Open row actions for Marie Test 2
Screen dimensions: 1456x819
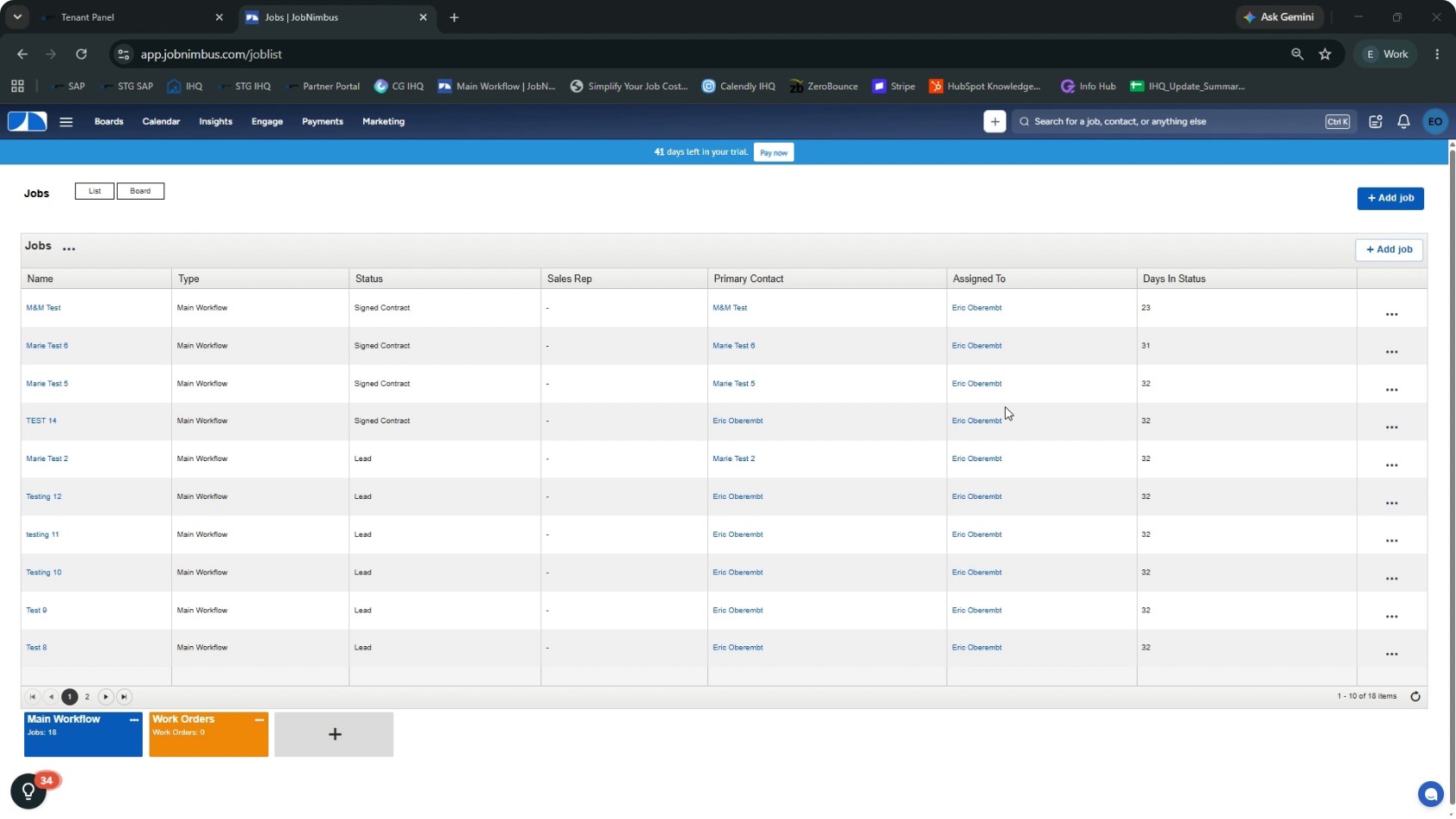[x=1391, y=465]
